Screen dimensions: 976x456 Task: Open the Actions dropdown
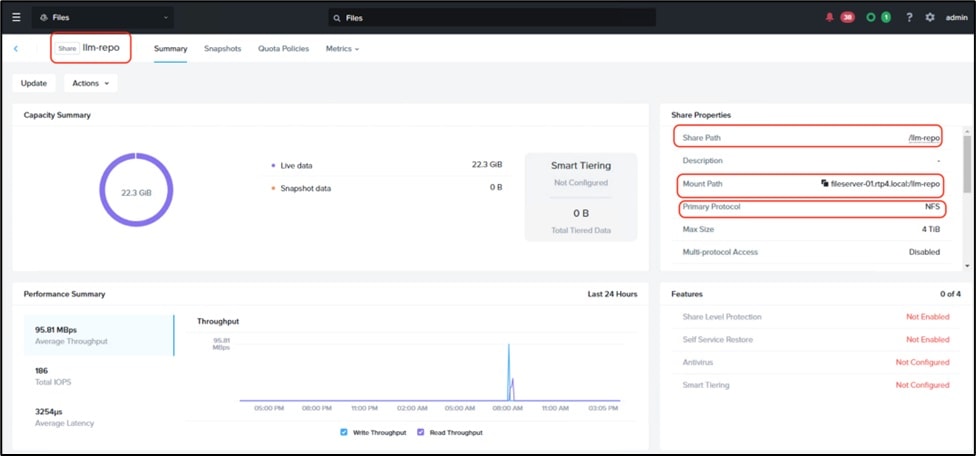coord(91,83)
